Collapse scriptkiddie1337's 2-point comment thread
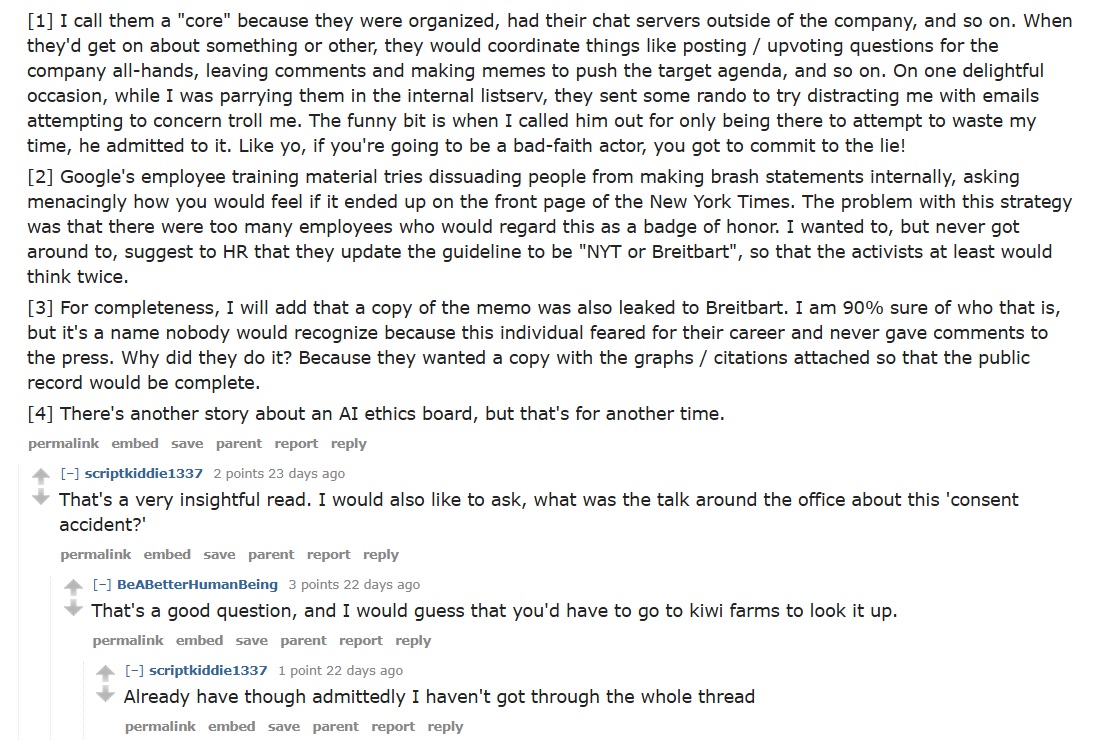1098x740 pixels. tap(70, 474)
